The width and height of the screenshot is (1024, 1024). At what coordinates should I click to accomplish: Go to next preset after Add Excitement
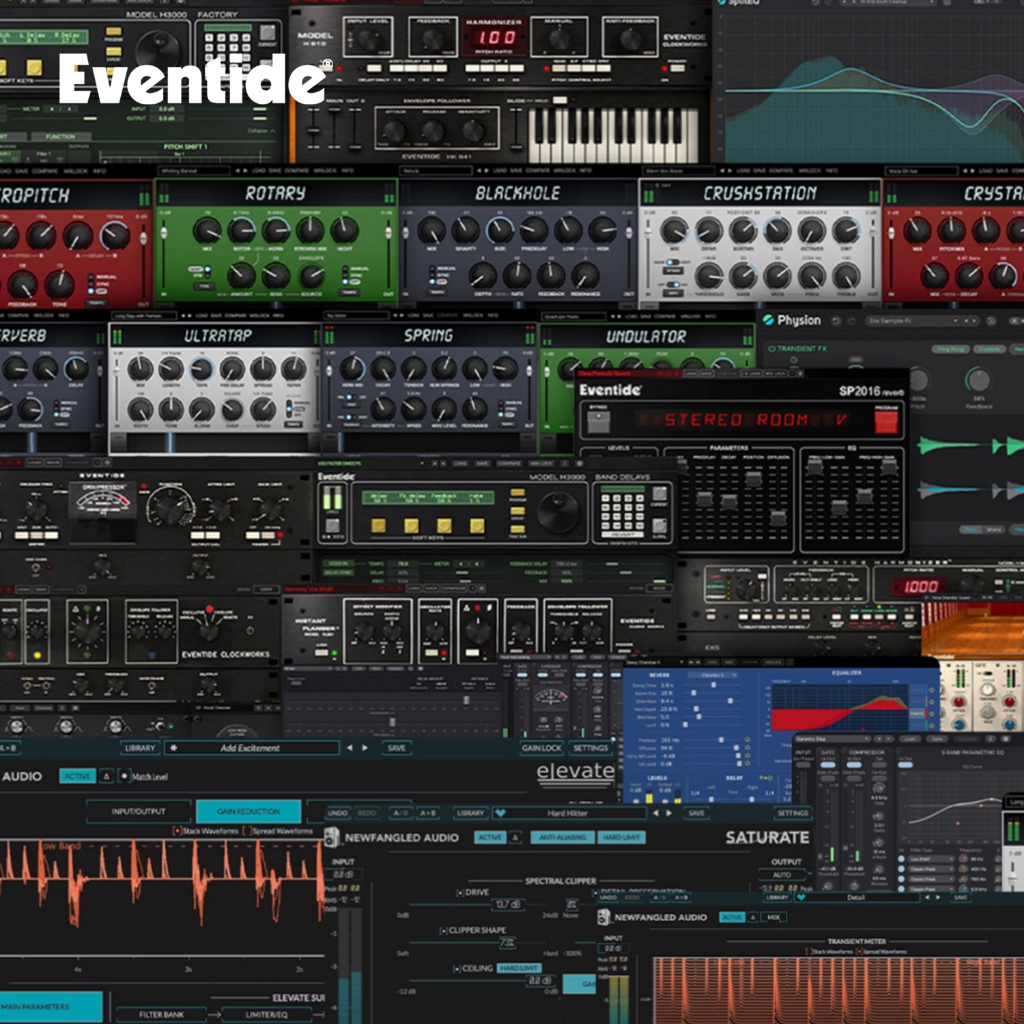pos(365,748)
